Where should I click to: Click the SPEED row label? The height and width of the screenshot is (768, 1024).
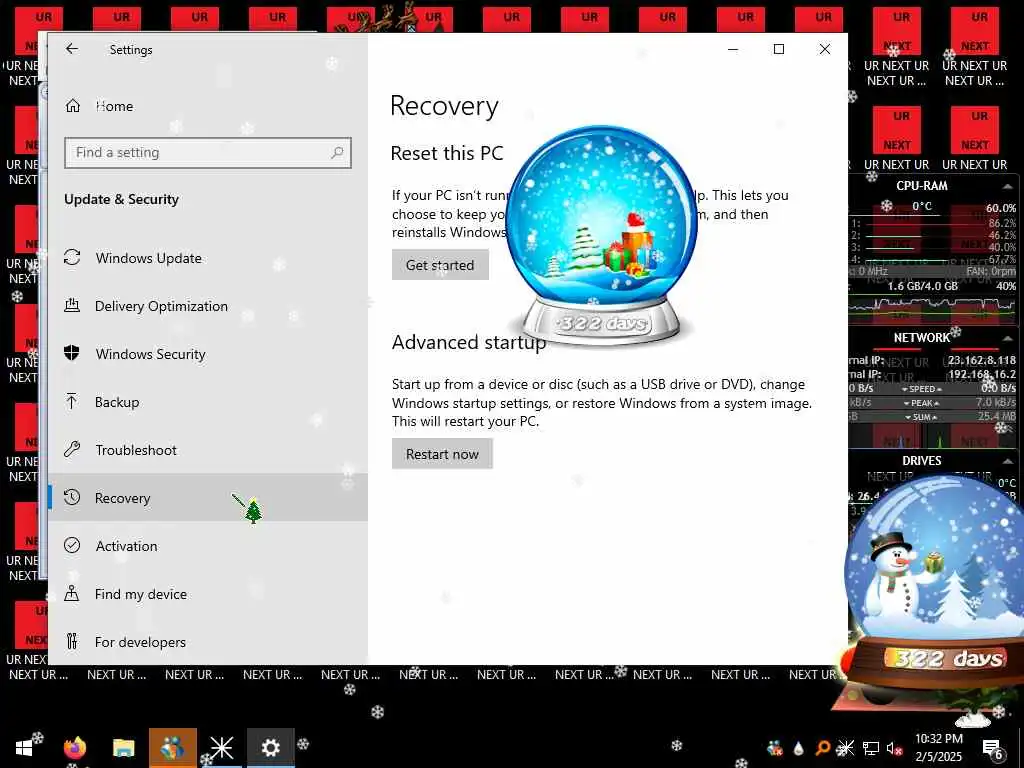coord(921,389)
